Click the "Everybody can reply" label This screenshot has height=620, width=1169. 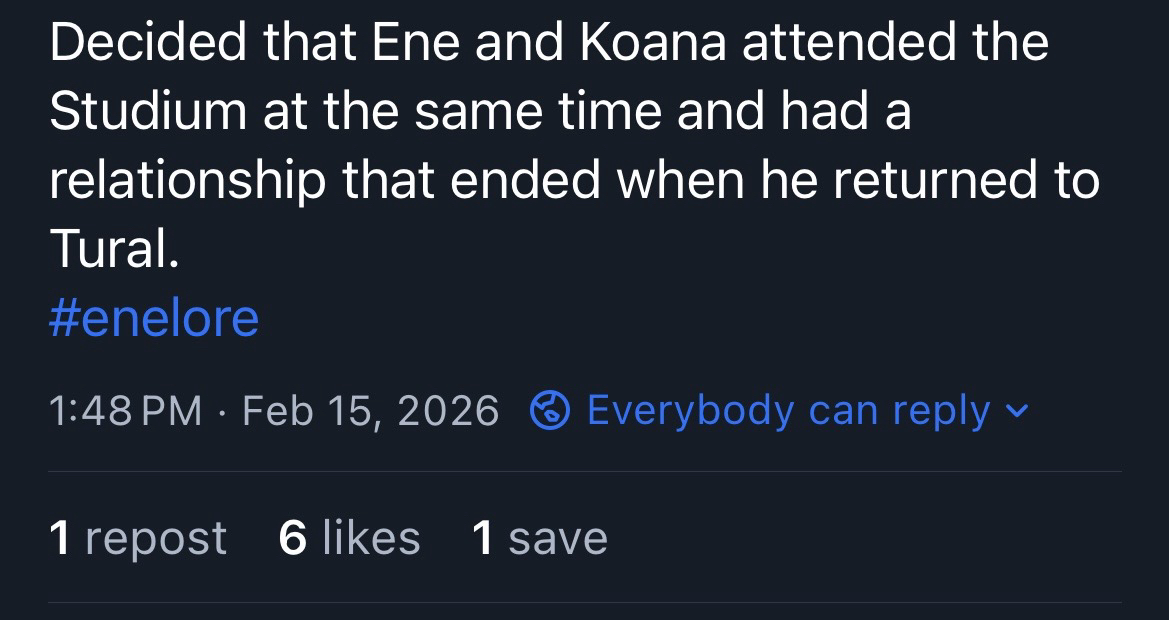pyautogui.click(x=788, y=411)
